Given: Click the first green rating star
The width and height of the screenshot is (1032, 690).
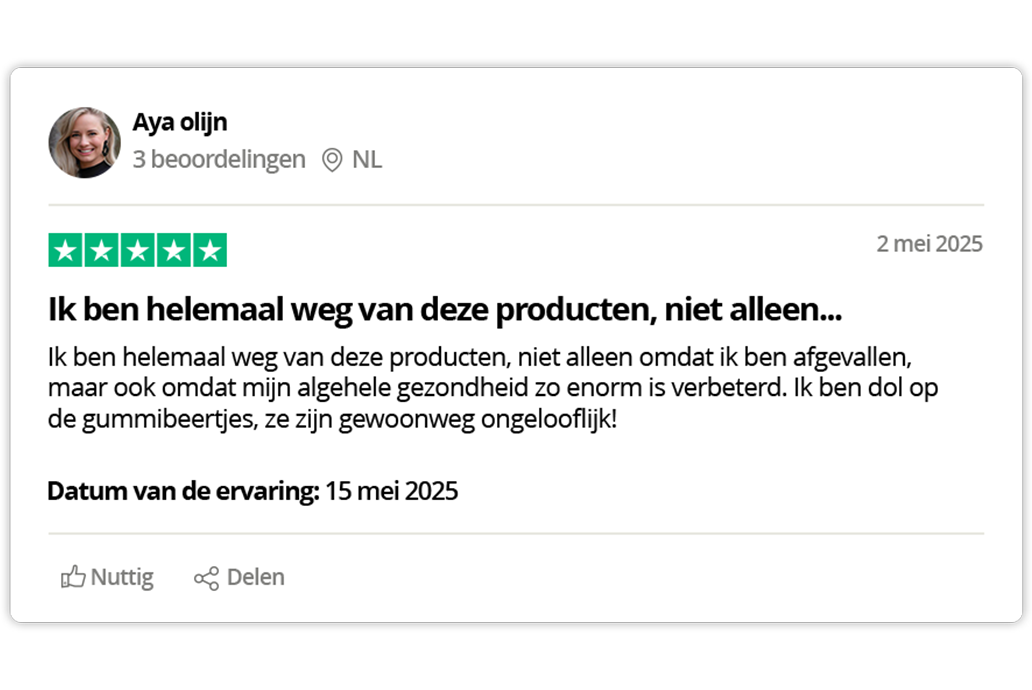Looking at the screenshot, I should [65, 250].
